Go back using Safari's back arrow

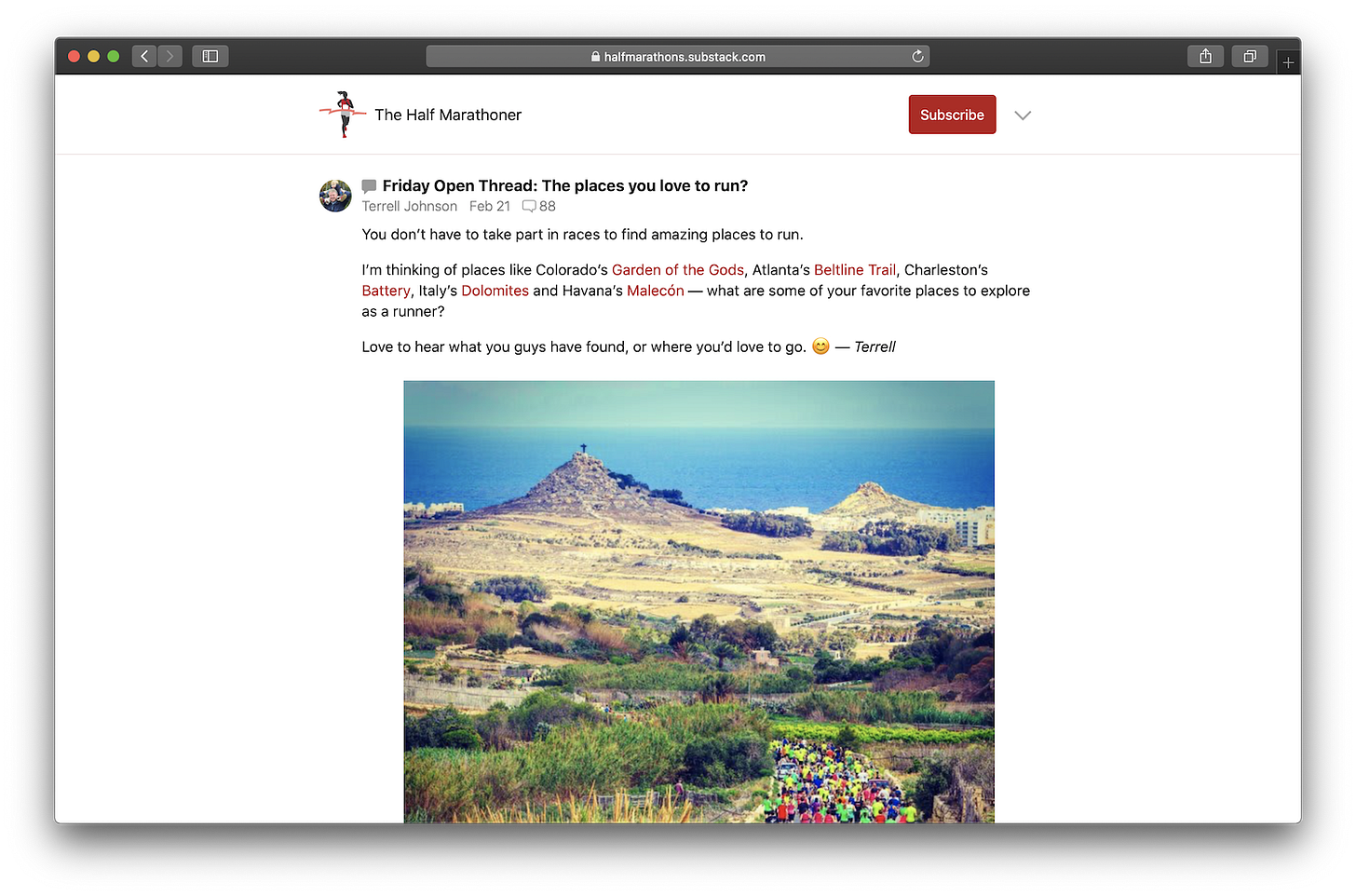(x=144, y=57)
